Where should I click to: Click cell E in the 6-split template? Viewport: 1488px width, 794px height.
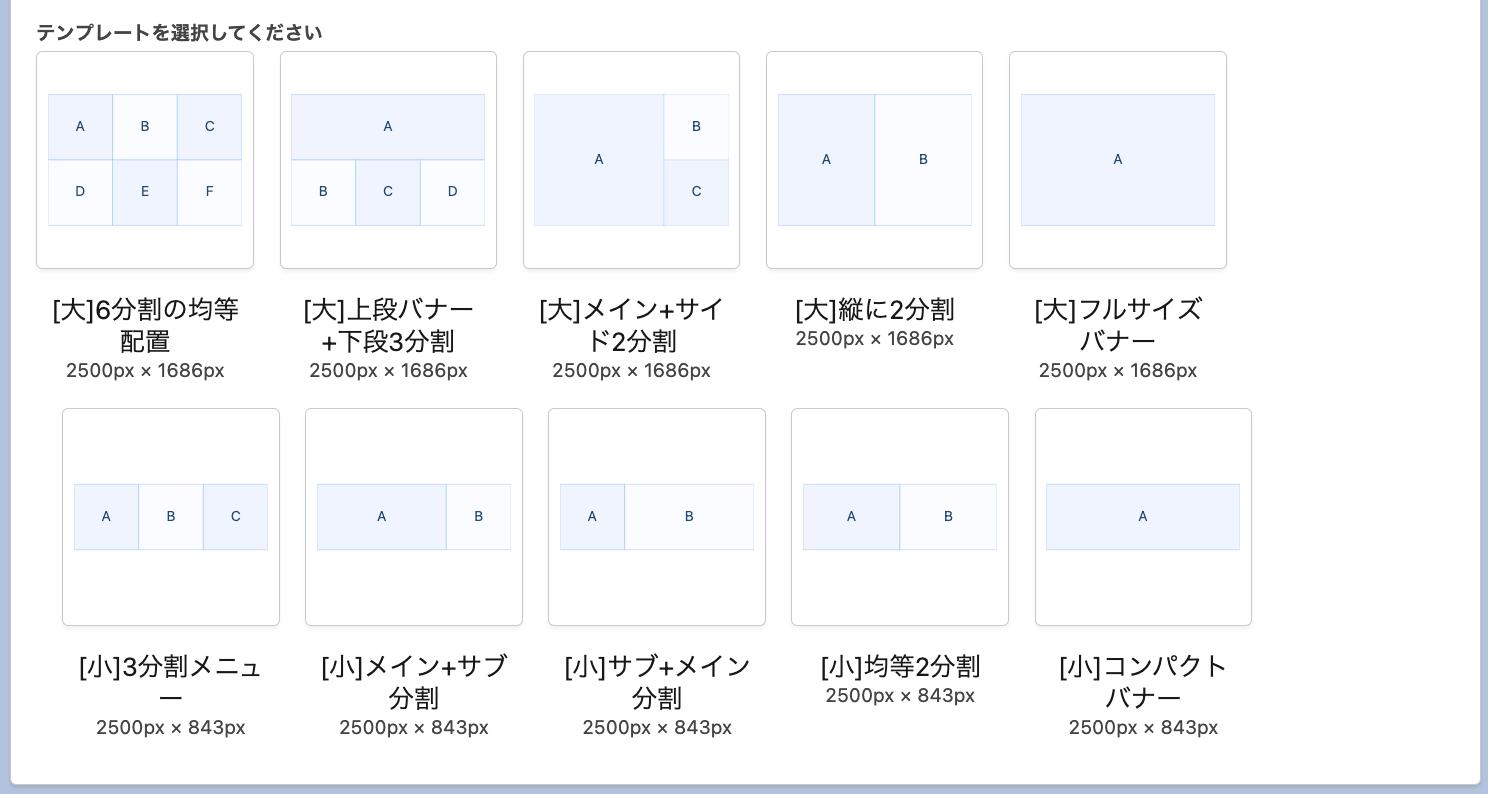[x=145, y=191]
